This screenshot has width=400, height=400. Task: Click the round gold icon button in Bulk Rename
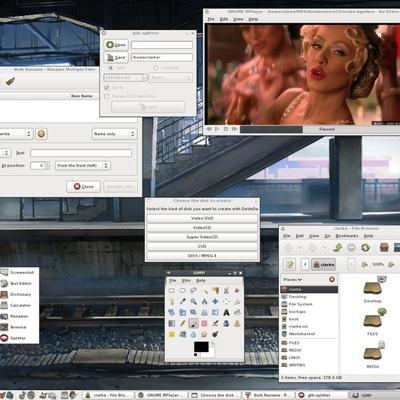tap(41, 134)
